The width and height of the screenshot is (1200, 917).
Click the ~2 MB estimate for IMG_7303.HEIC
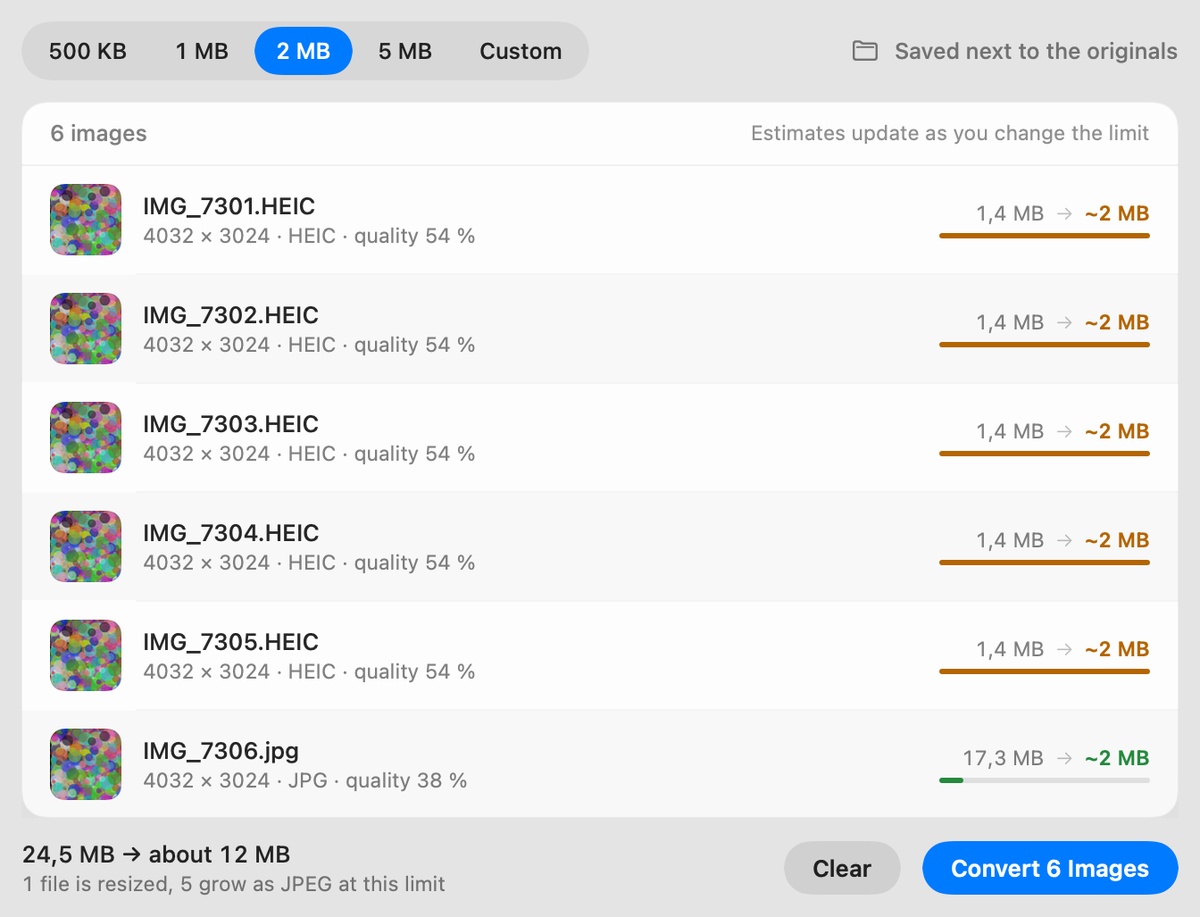(x=1117, y=431)
